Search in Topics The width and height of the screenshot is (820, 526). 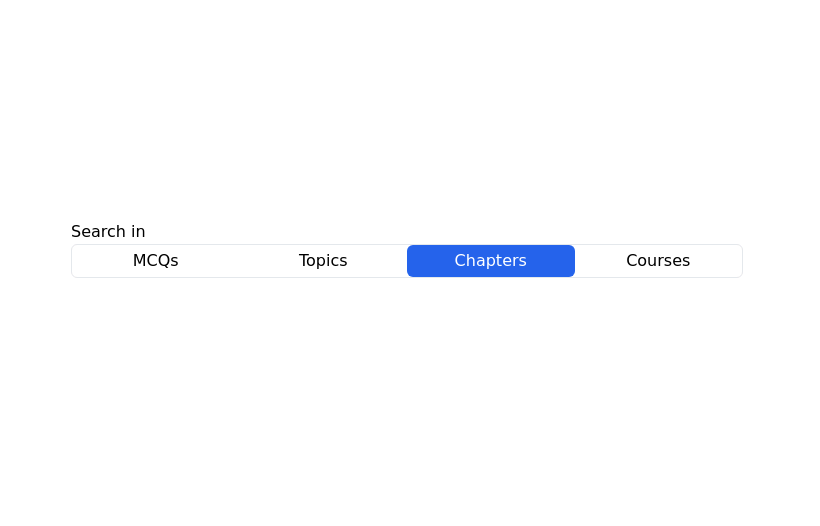click(323, 261)
